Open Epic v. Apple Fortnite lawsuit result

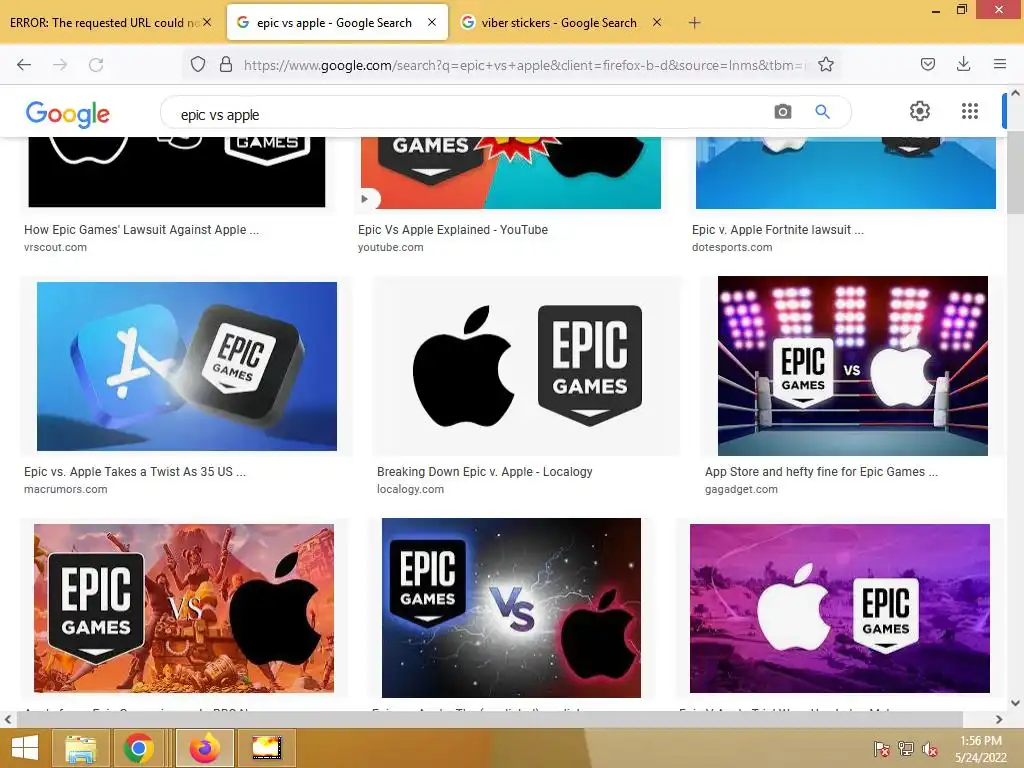pyautogui.click(x=778, y=230)
